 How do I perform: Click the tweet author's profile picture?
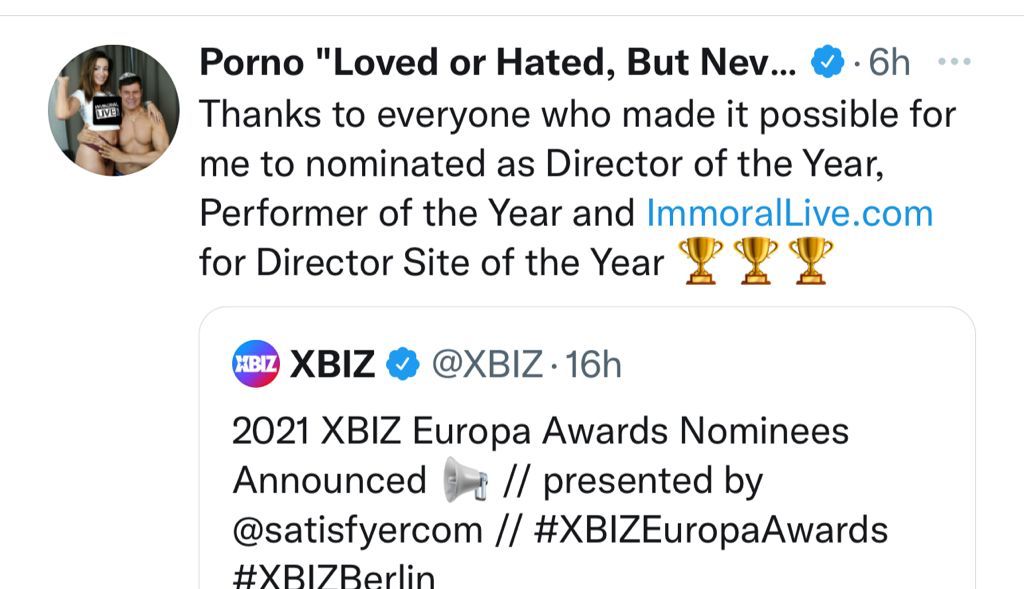[114, 111]
